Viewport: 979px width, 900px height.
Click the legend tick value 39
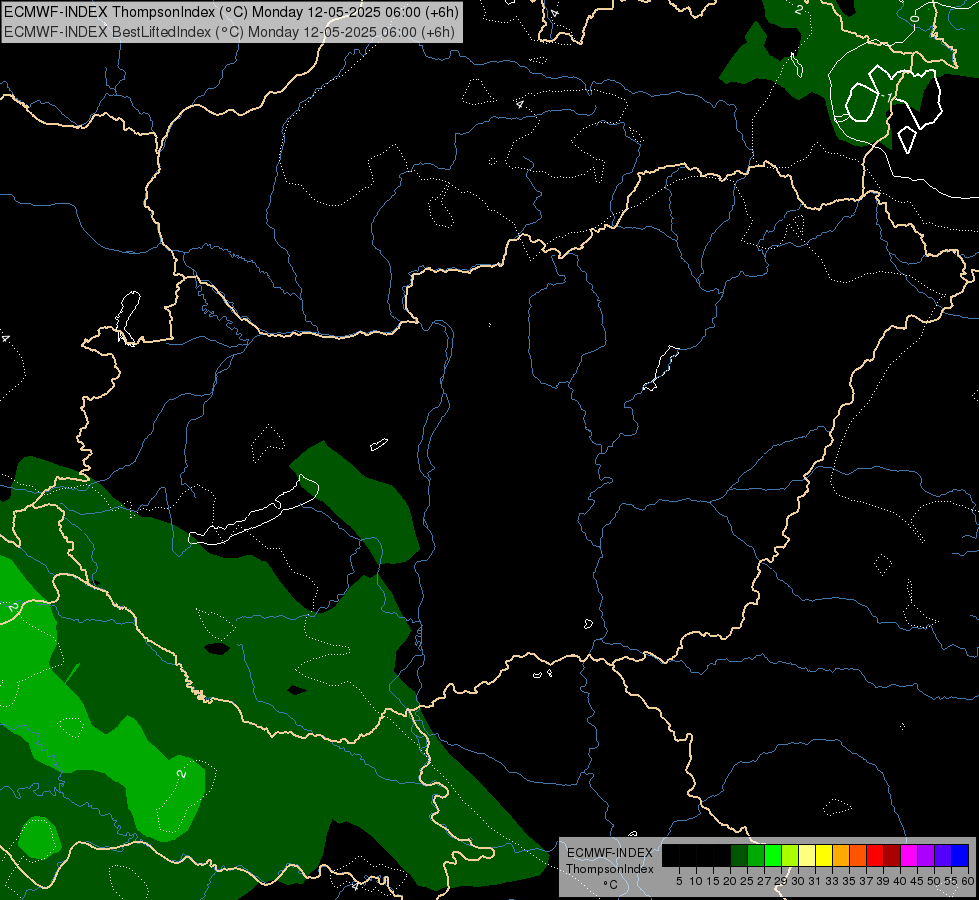coord(883,881)
